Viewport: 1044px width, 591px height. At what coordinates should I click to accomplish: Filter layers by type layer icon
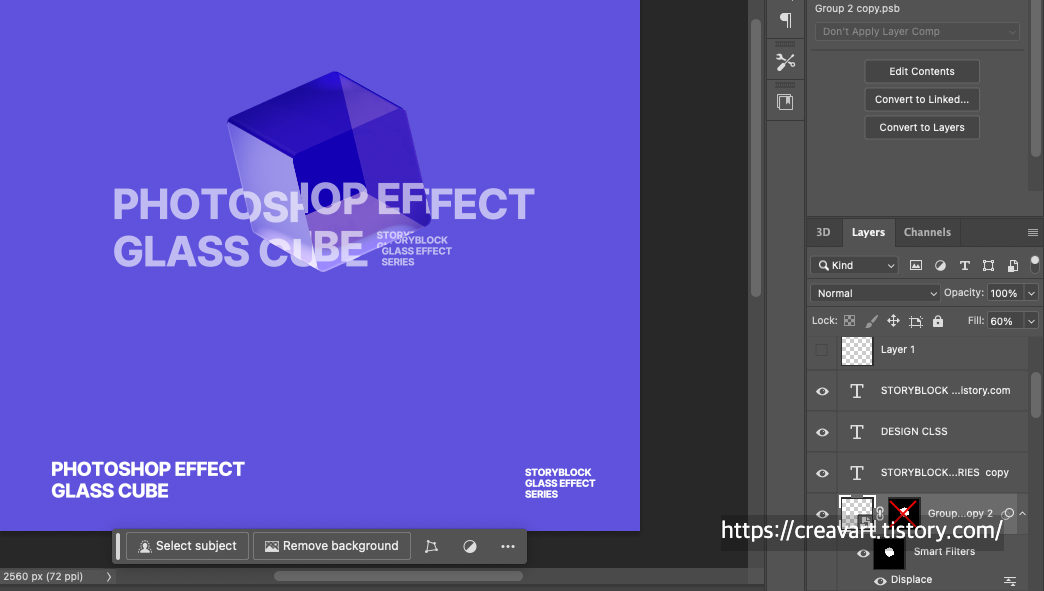964,265
